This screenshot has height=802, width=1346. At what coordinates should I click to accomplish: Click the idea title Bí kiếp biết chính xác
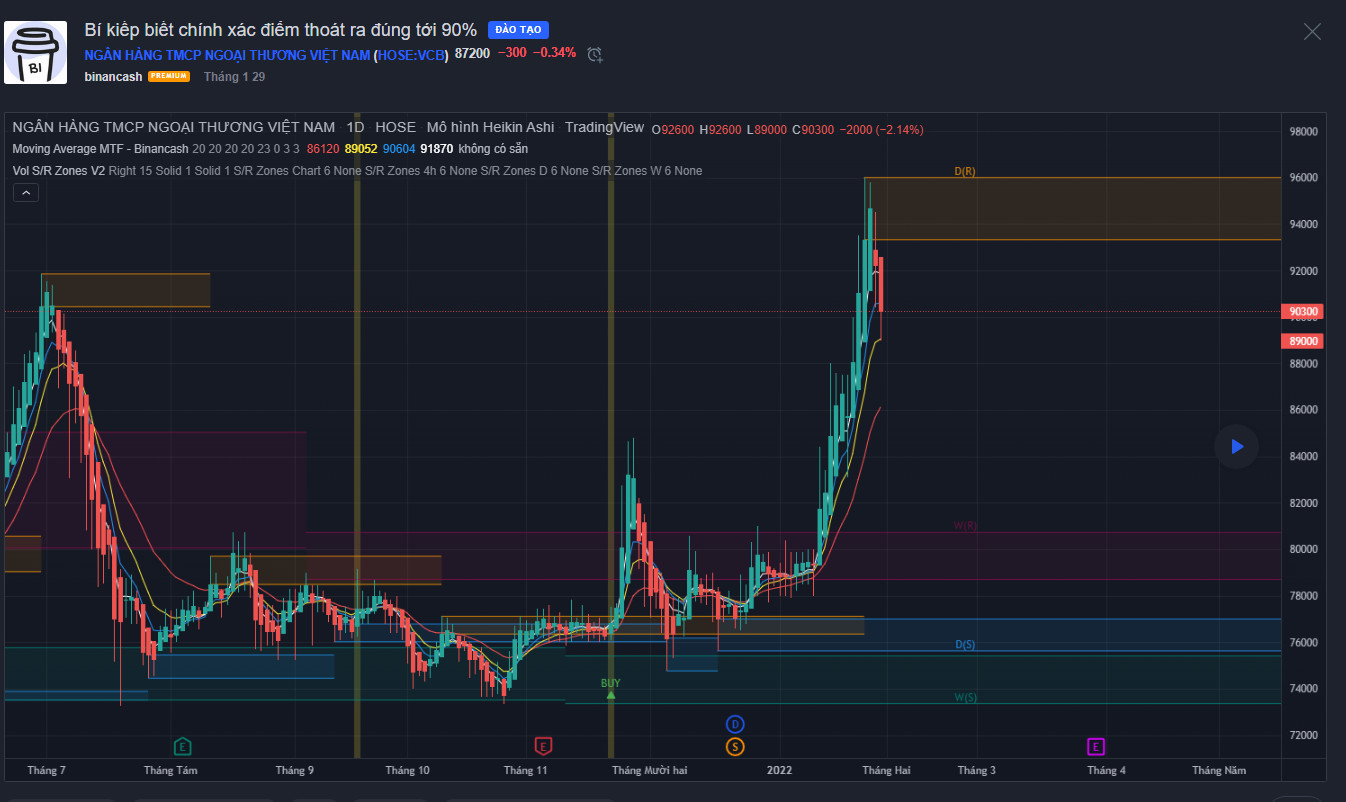click(x=280, y=30)
